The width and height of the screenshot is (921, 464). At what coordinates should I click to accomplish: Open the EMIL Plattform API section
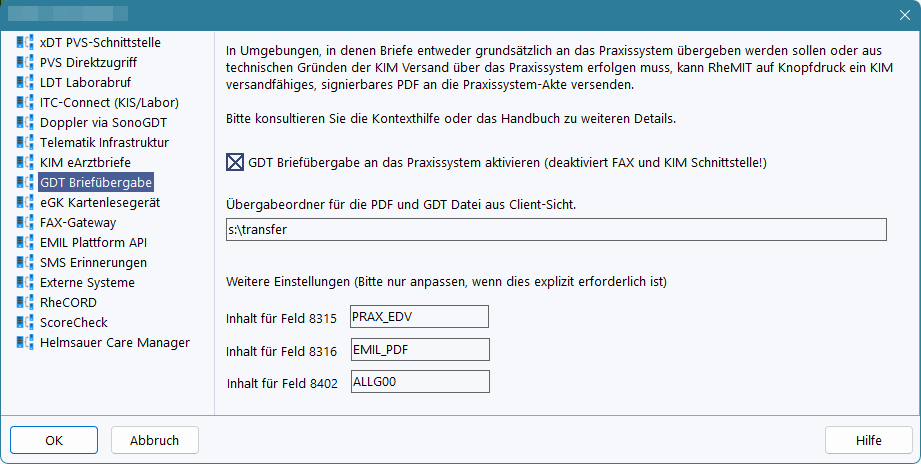[x=93, y=243]
